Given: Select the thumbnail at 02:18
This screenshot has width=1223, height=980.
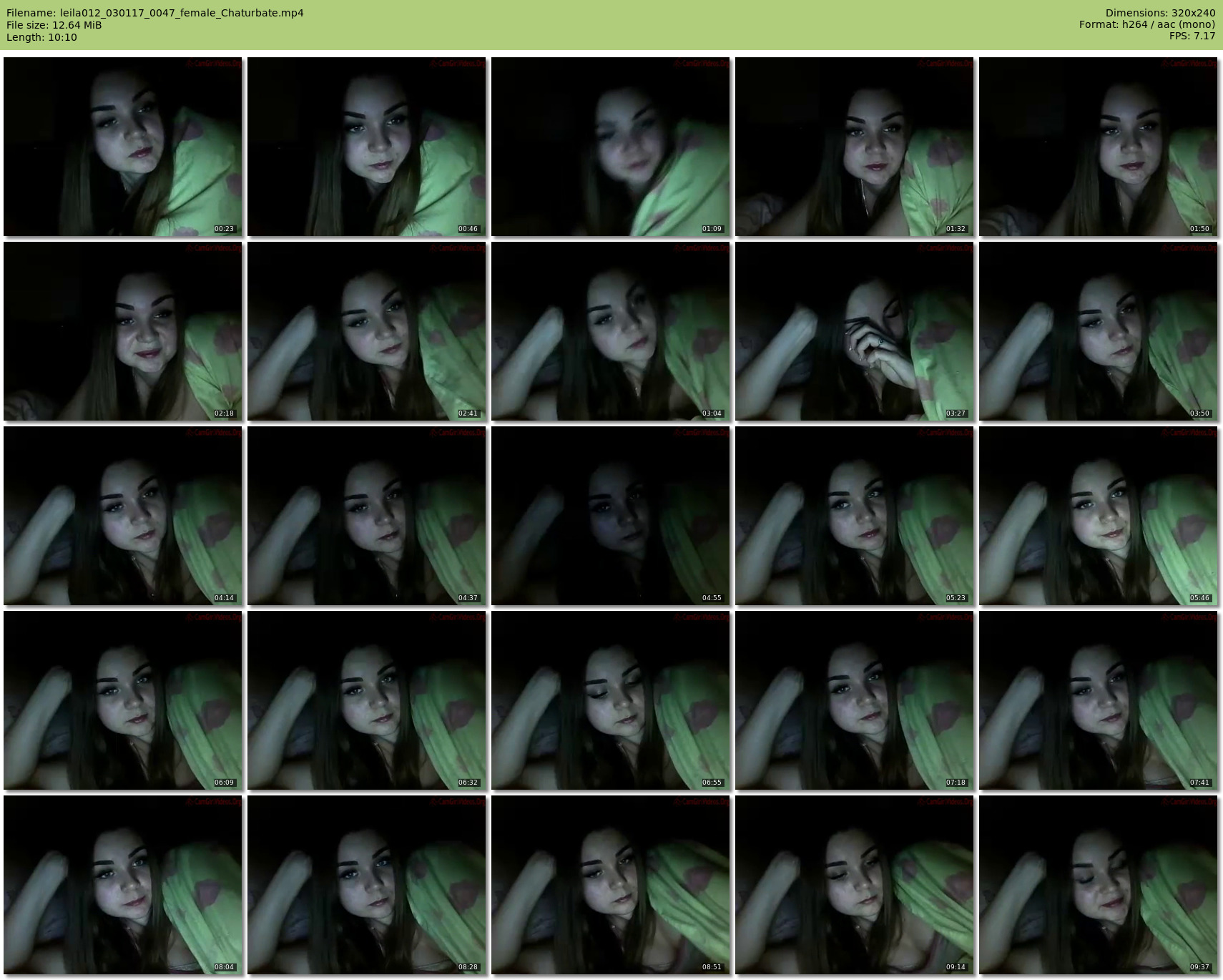Looking at the screenshot, I should click(x=123, y=331).
